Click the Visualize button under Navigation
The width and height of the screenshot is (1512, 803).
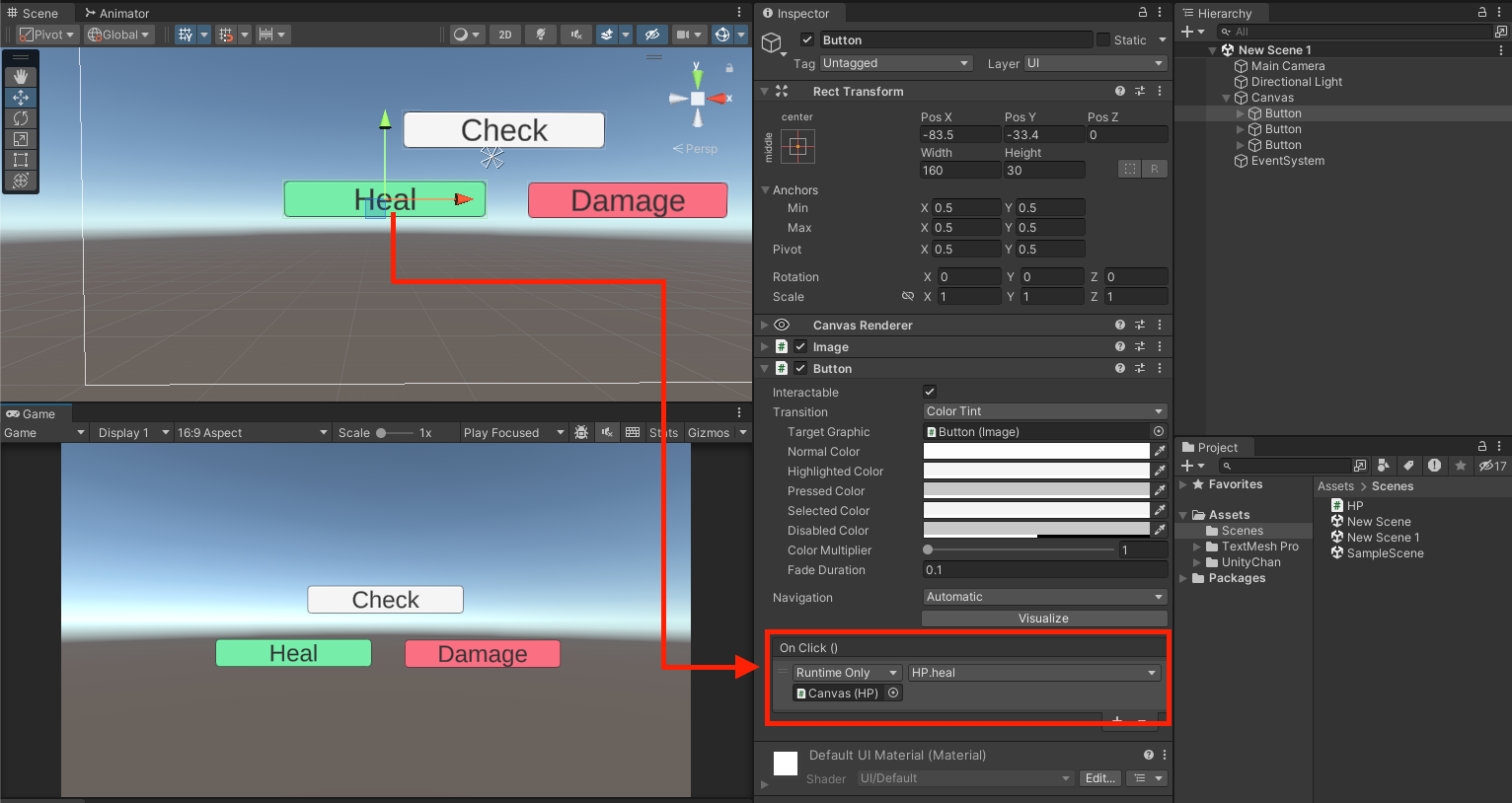(x=1044, y=618)
